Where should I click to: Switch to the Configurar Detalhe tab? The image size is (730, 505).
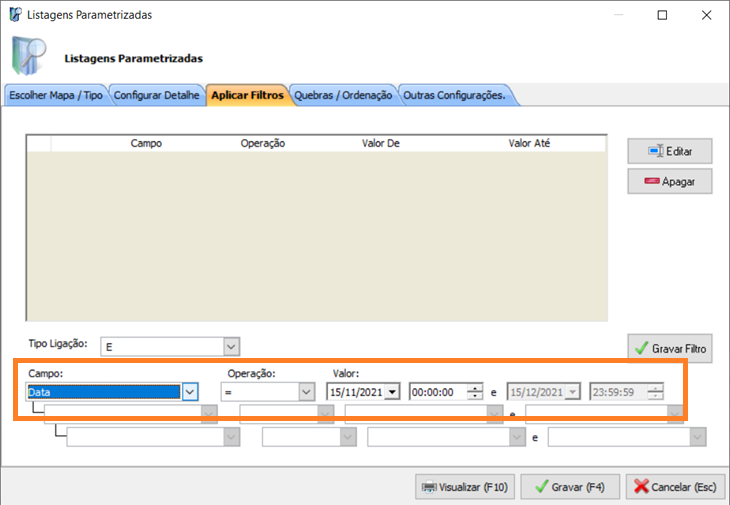[x=157, y=96]
